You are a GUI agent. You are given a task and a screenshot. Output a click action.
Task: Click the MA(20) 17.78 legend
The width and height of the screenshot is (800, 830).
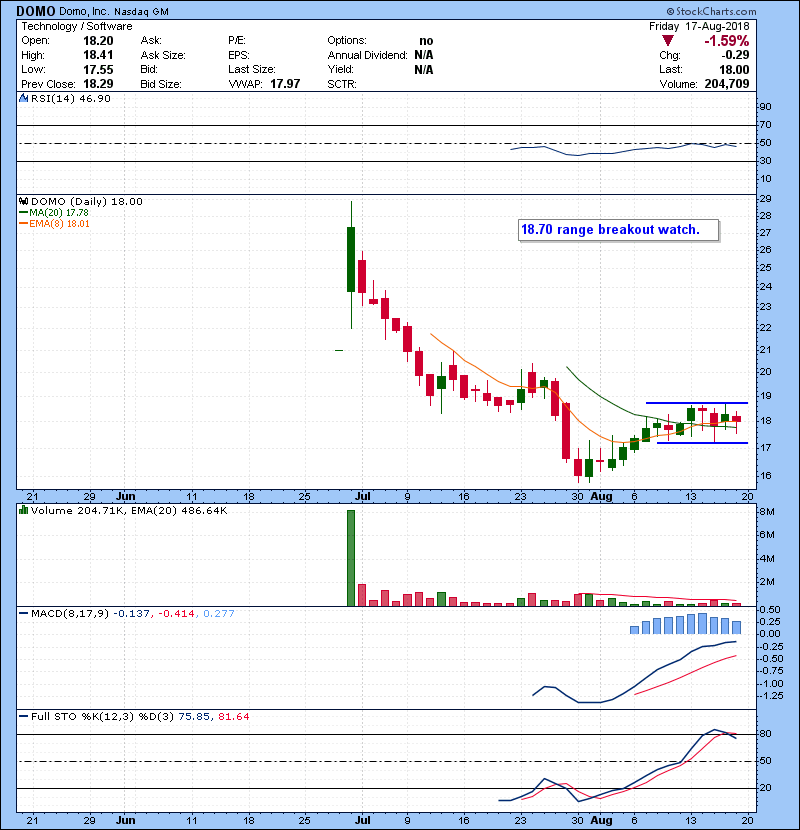(59, 212)
